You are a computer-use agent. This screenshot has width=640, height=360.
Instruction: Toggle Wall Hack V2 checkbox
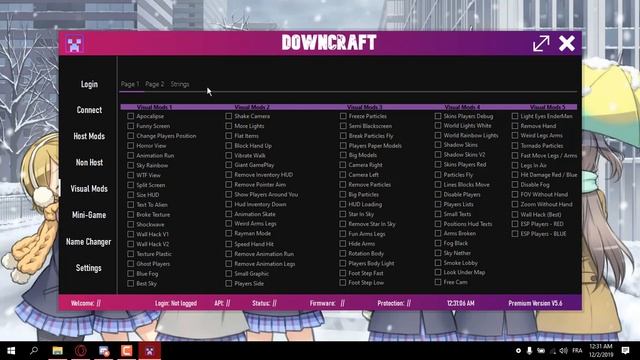pos(131,244)
